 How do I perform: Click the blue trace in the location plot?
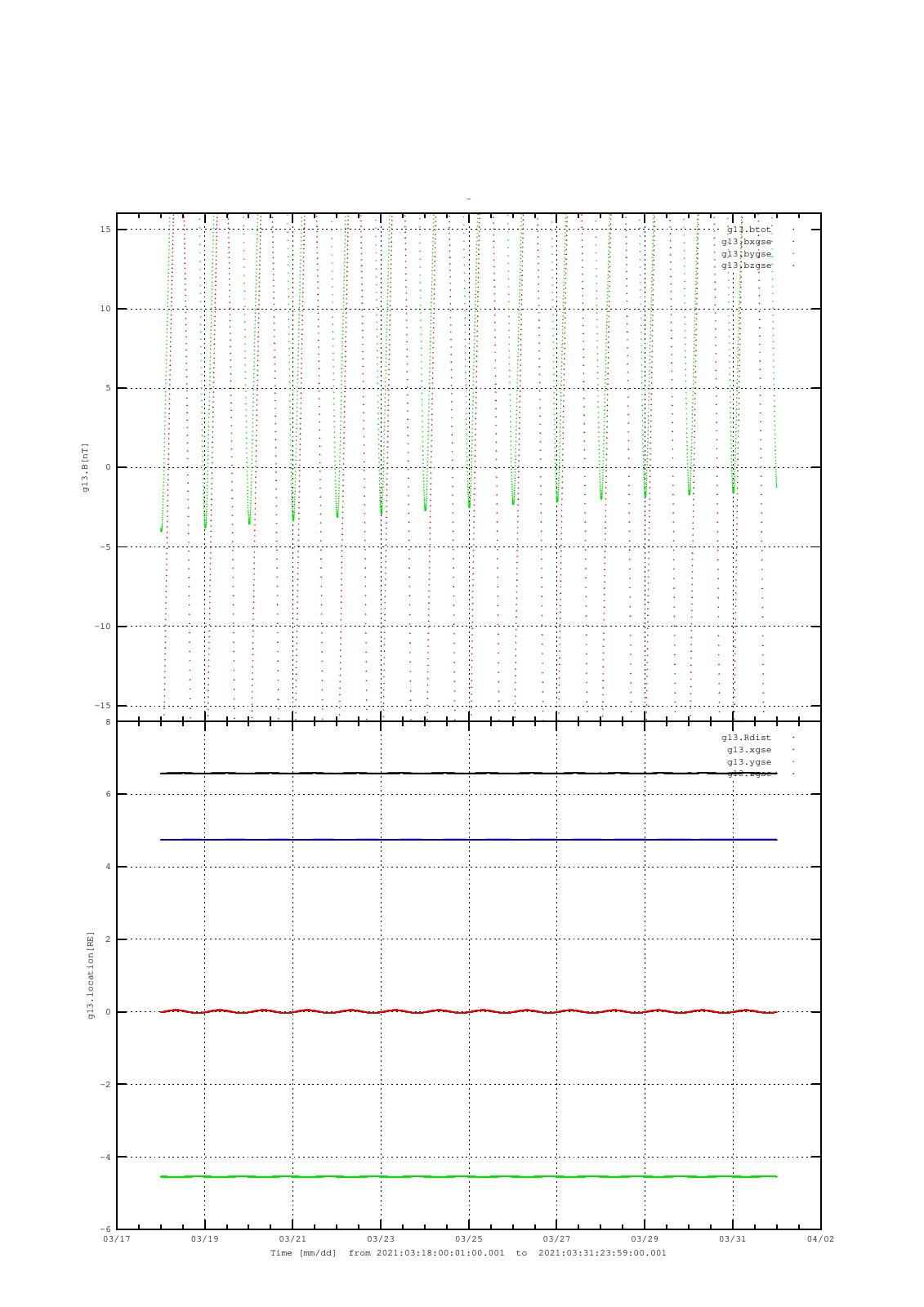pos(469,839)
